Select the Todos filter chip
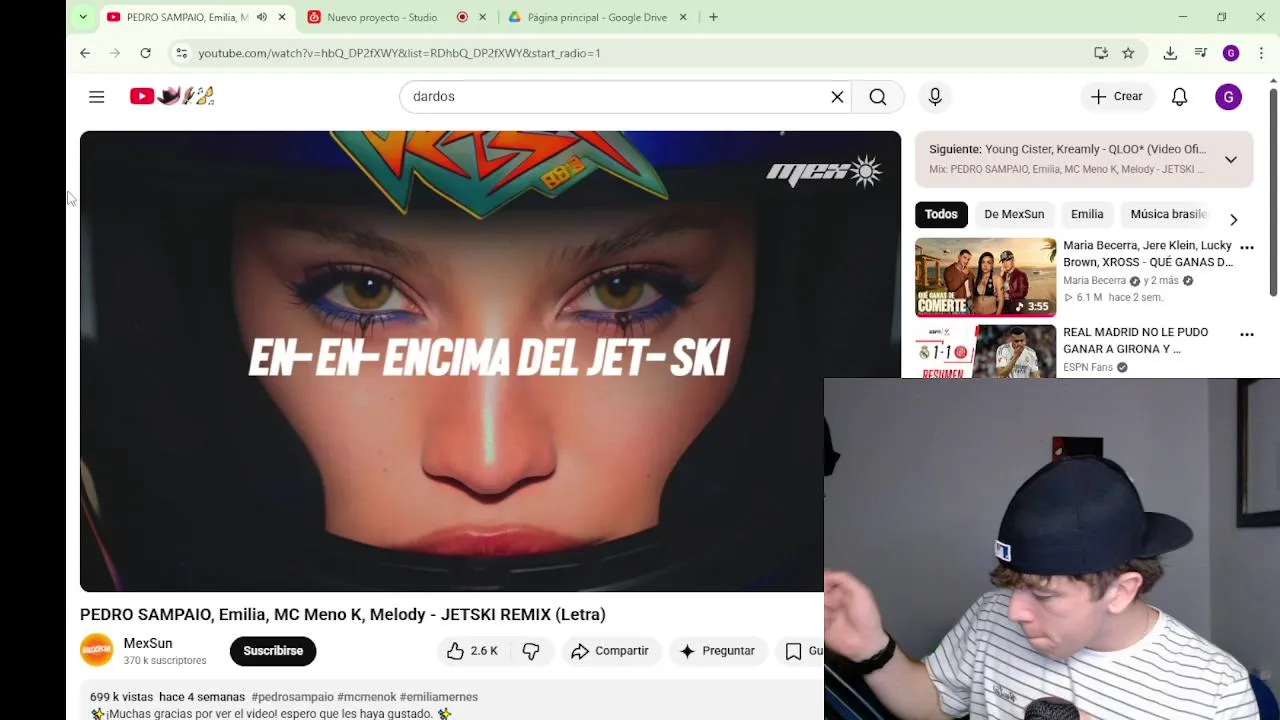The width and height of the screenshot is (1280, 720). click(x=941, y=214)
